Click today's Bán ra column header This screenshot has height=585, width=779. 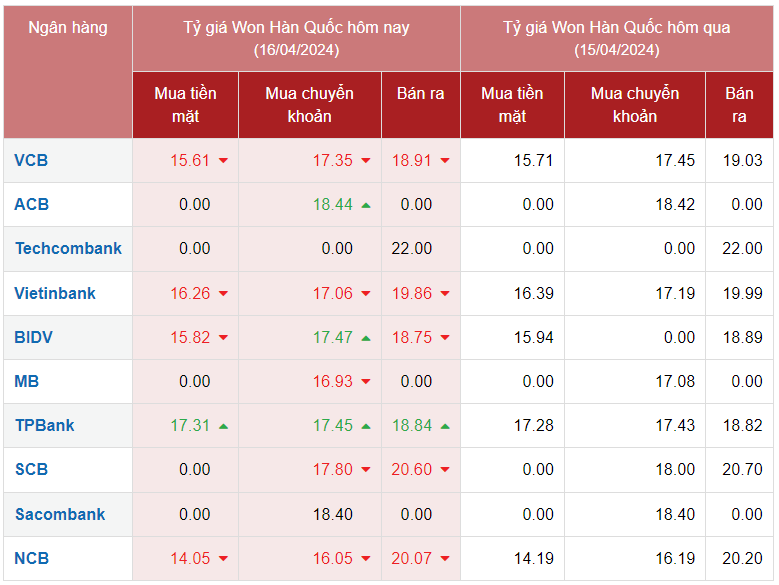421,105
